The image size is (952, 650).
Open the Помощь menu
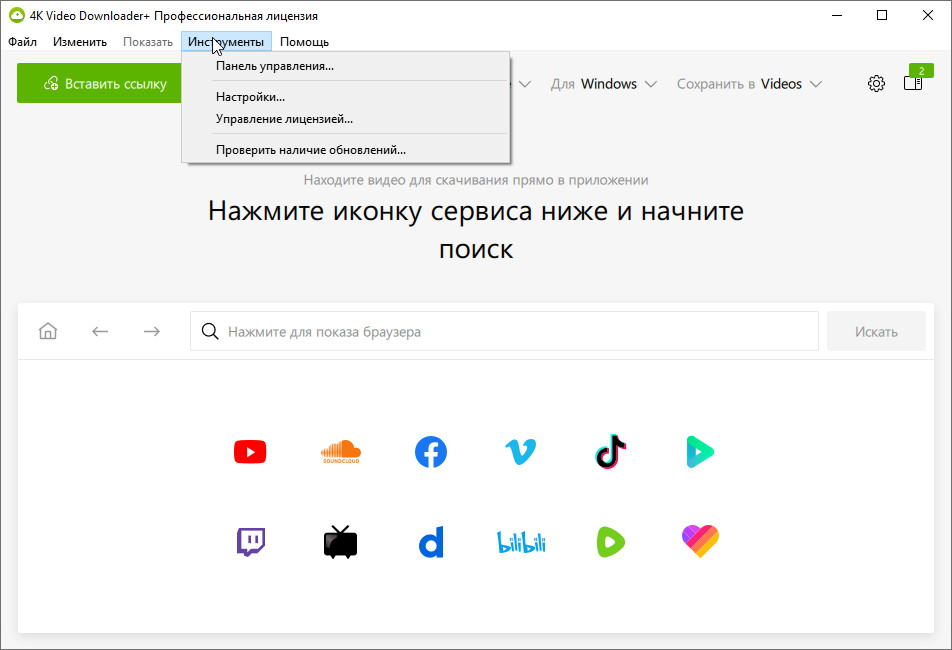[304, 42]
